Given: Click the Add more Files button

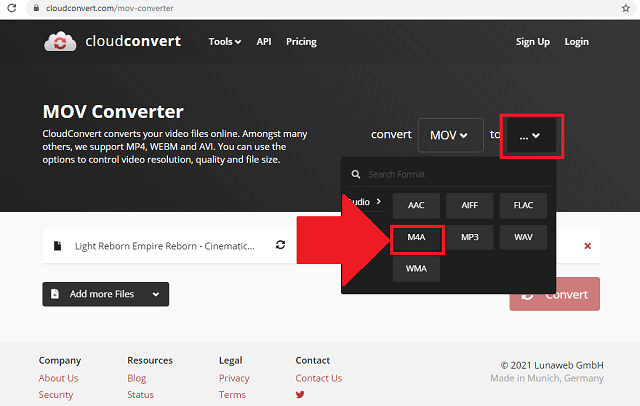Looking at the screenshot, I should (106, 294).
